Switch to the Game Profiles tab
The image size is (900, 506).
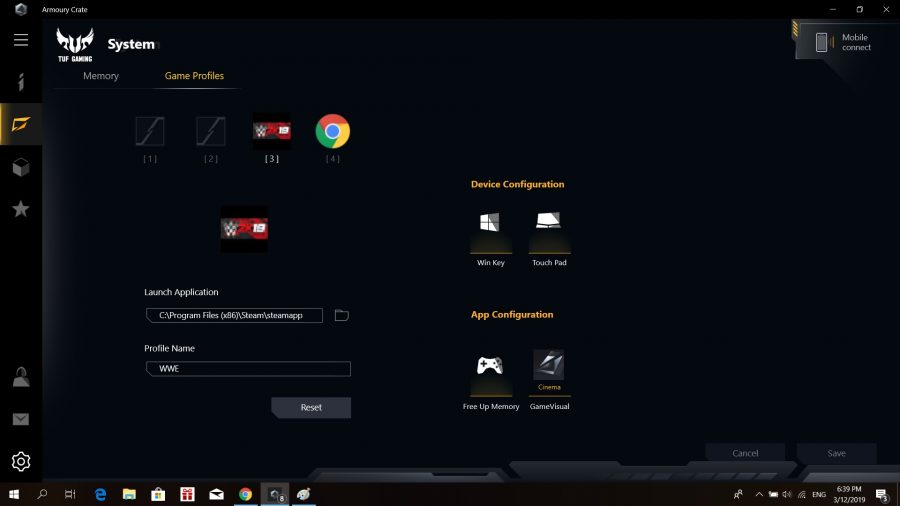[x=194, y=76]
